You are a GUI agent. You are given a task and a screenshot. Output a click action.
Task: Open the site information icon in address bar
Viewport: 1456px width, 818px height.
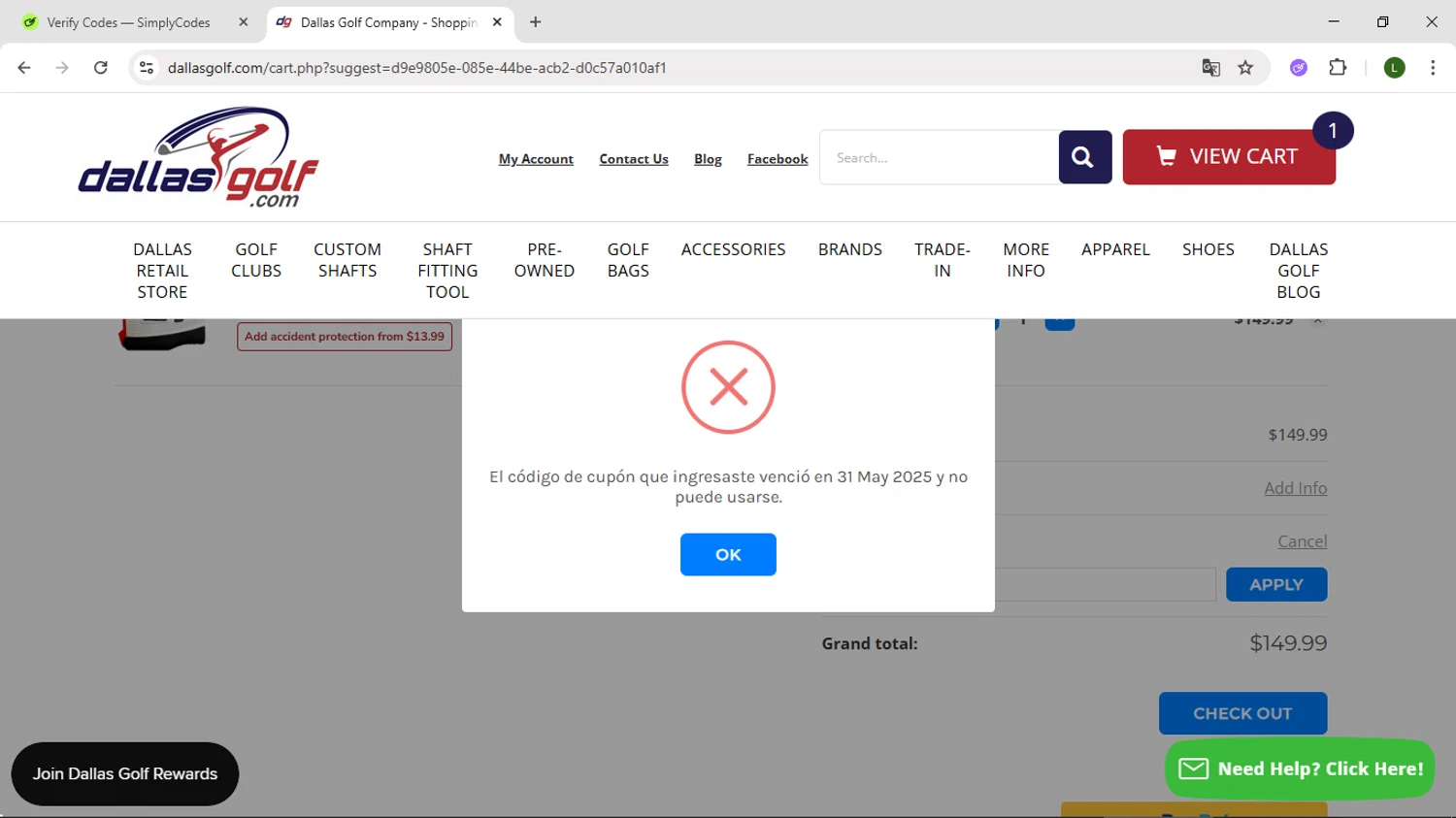tap(147, 68)
